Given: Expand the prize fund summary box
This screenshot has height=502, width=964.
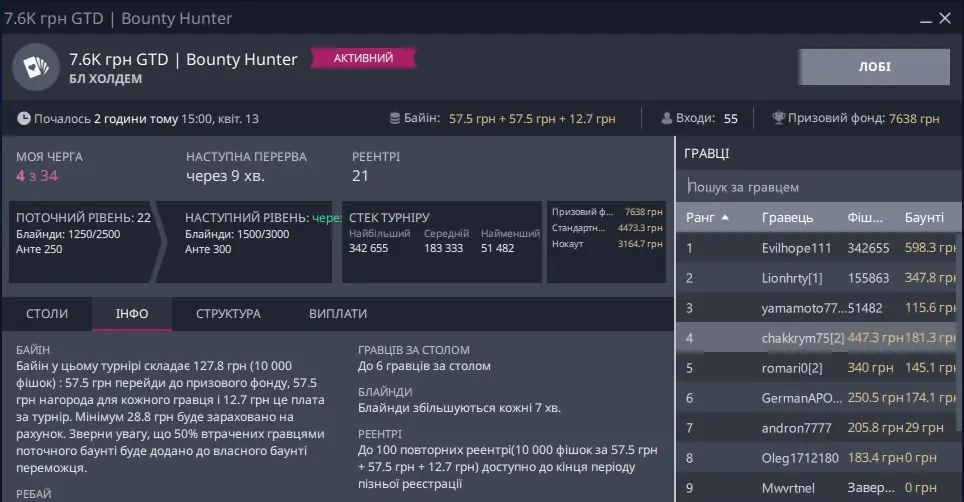Looking at the screenshot, I should click(x=607, y=242).
